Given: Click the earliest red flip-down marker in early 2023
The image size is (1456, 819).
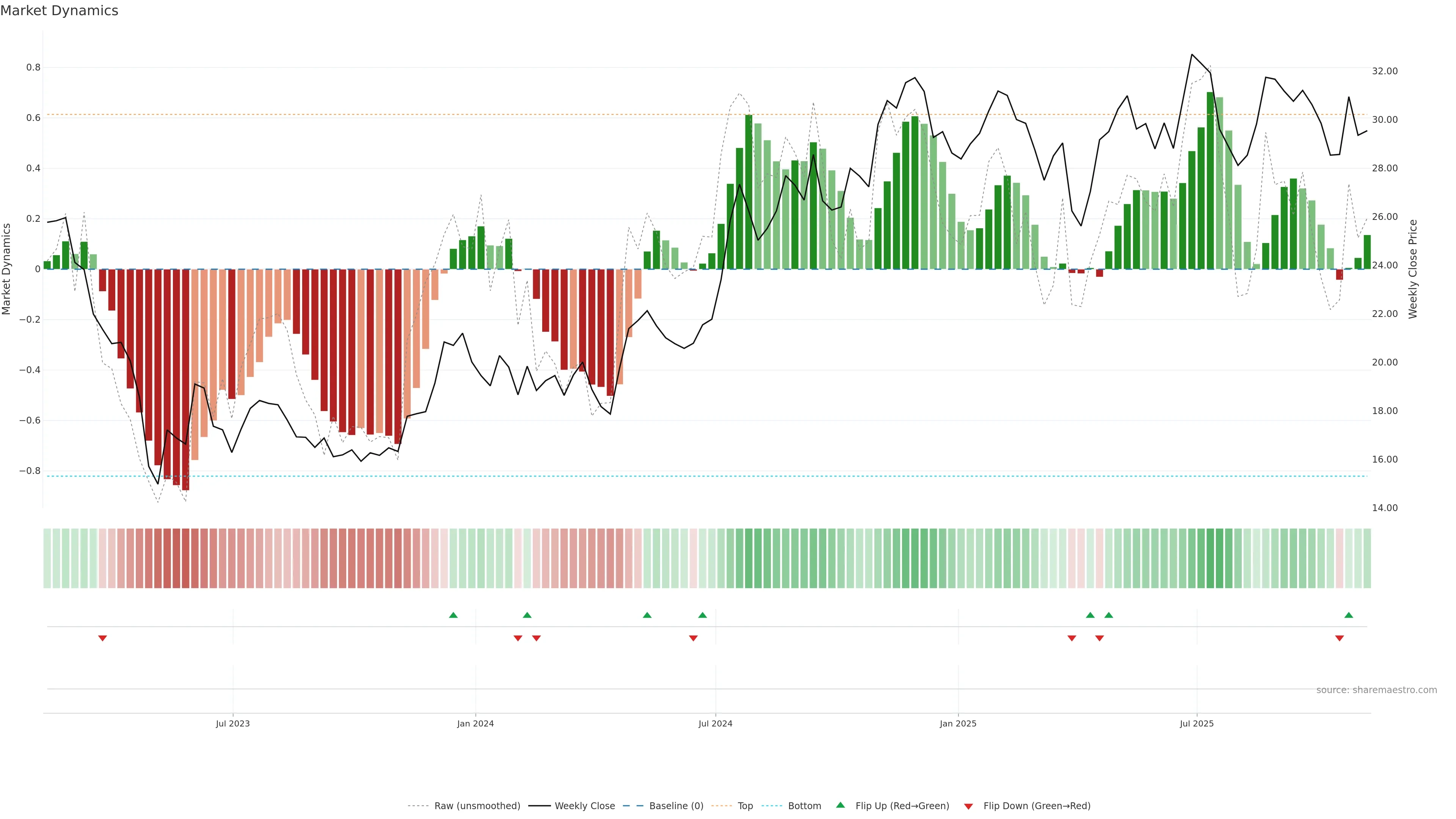Looking at the screenshot, I should pyautogui.click(x=102, y=638).
